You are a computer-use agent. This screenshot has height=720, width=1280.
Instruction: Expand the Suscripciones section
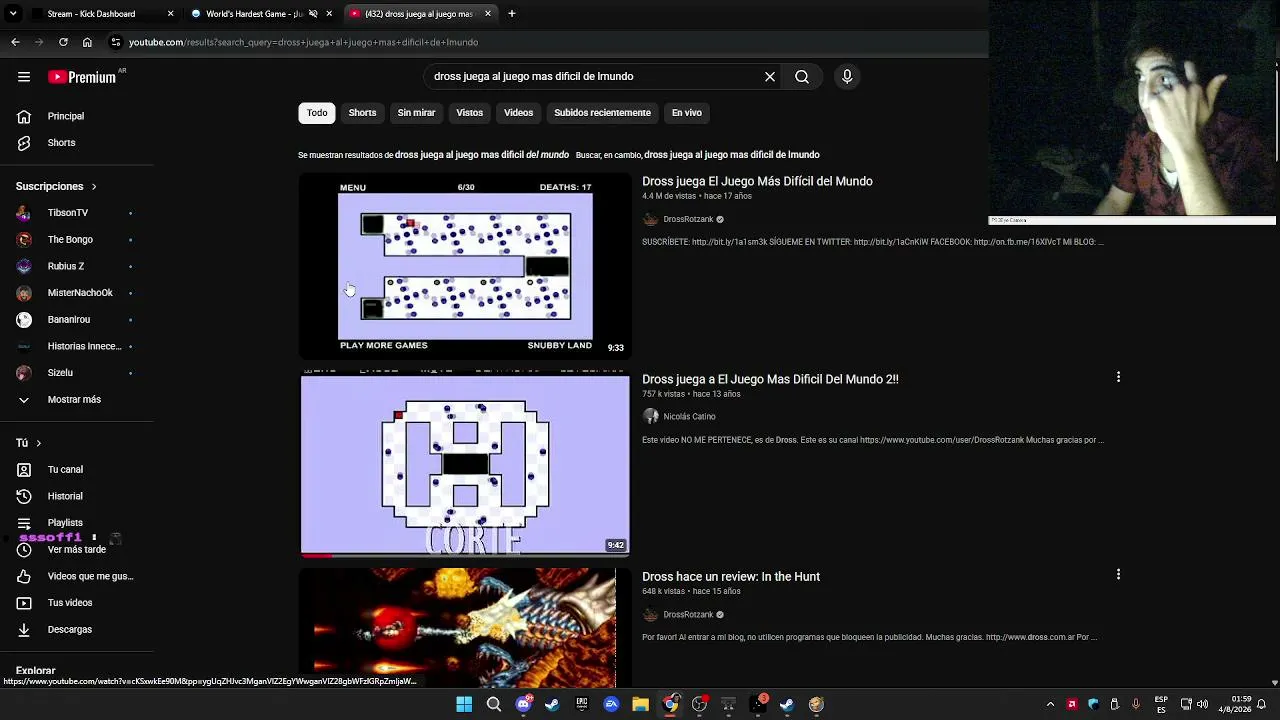pos(56,187)
